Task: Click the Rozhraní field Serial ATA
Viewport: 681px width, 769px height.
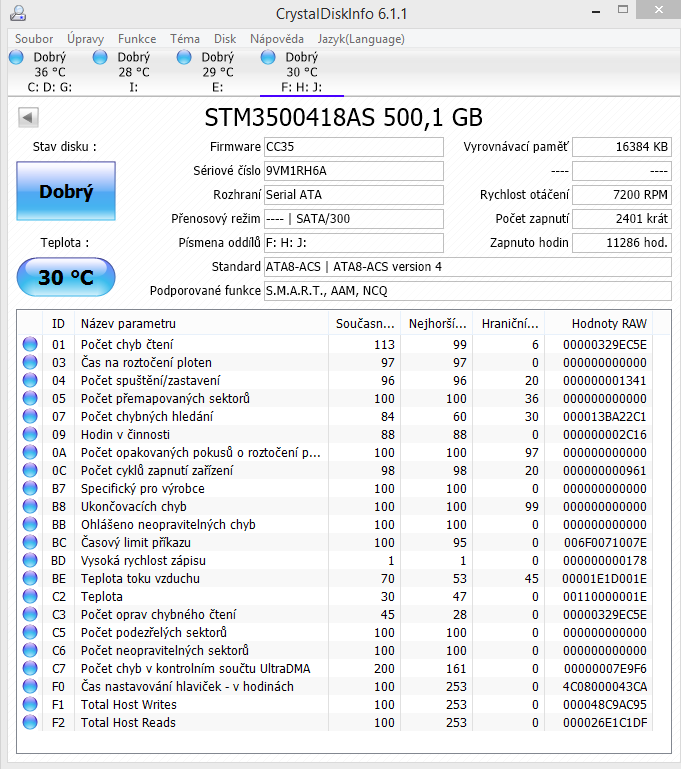Action: 353,195
